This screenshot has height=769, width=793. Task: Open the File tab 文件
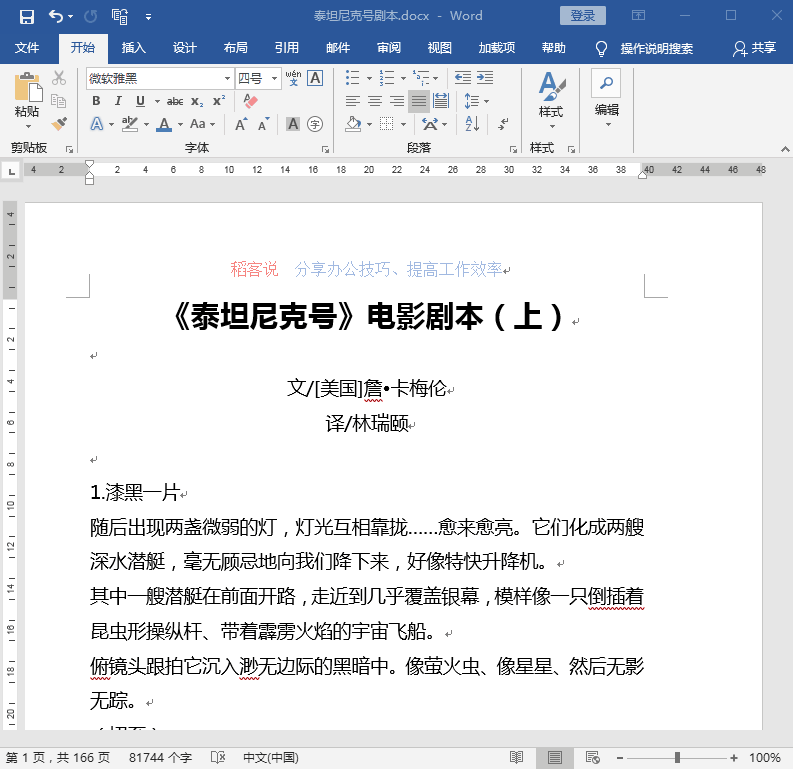pyautogui.click(x=27, y=48)
